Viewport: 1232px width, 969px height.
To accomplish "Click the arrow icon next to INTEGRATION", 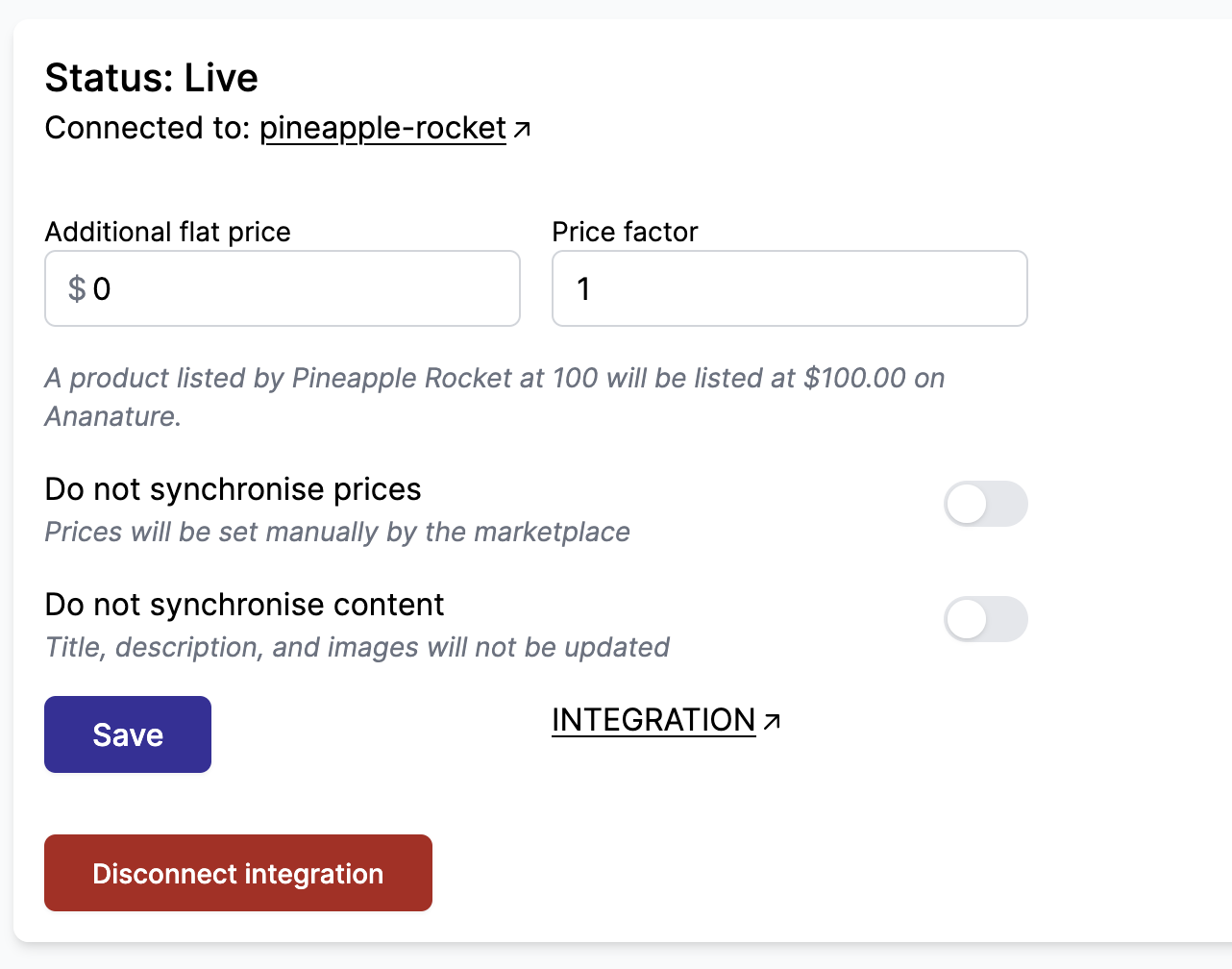I will click(772, 719).
